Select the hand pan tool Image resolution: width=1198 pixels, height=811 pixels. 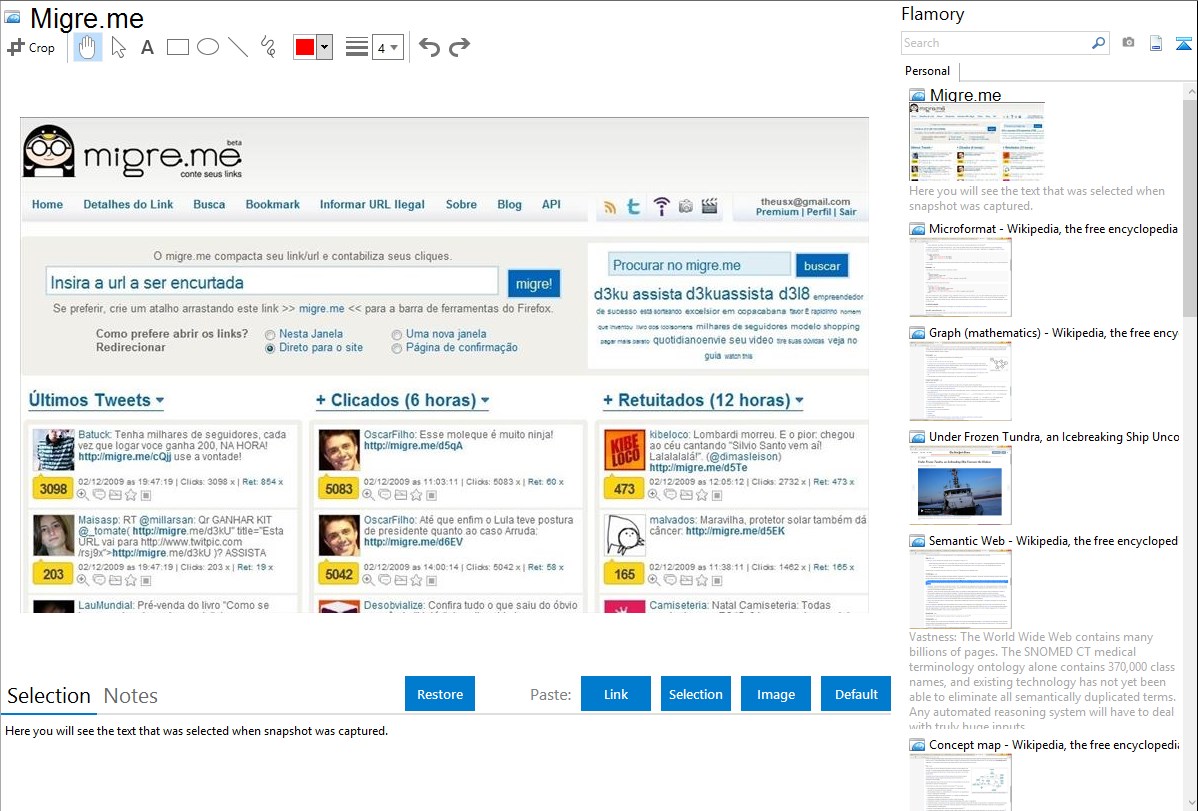87,47
